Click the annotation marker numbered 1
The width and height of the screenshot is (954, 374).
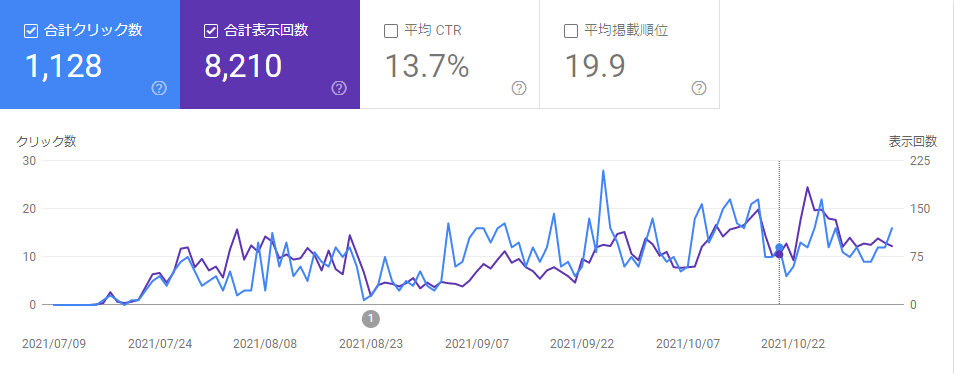[x=371, y=318]
